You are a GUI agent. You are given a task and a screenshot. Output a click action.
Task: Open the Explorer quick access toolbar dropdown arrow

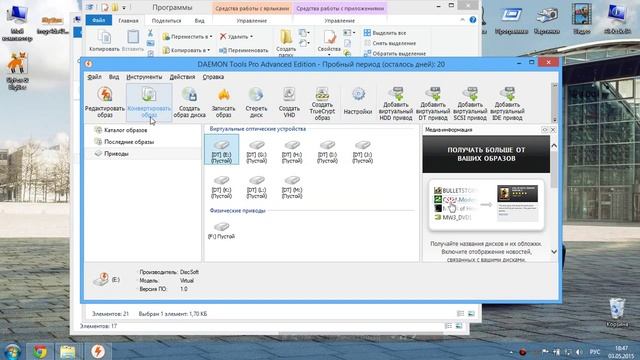click(x=124, y=7)
